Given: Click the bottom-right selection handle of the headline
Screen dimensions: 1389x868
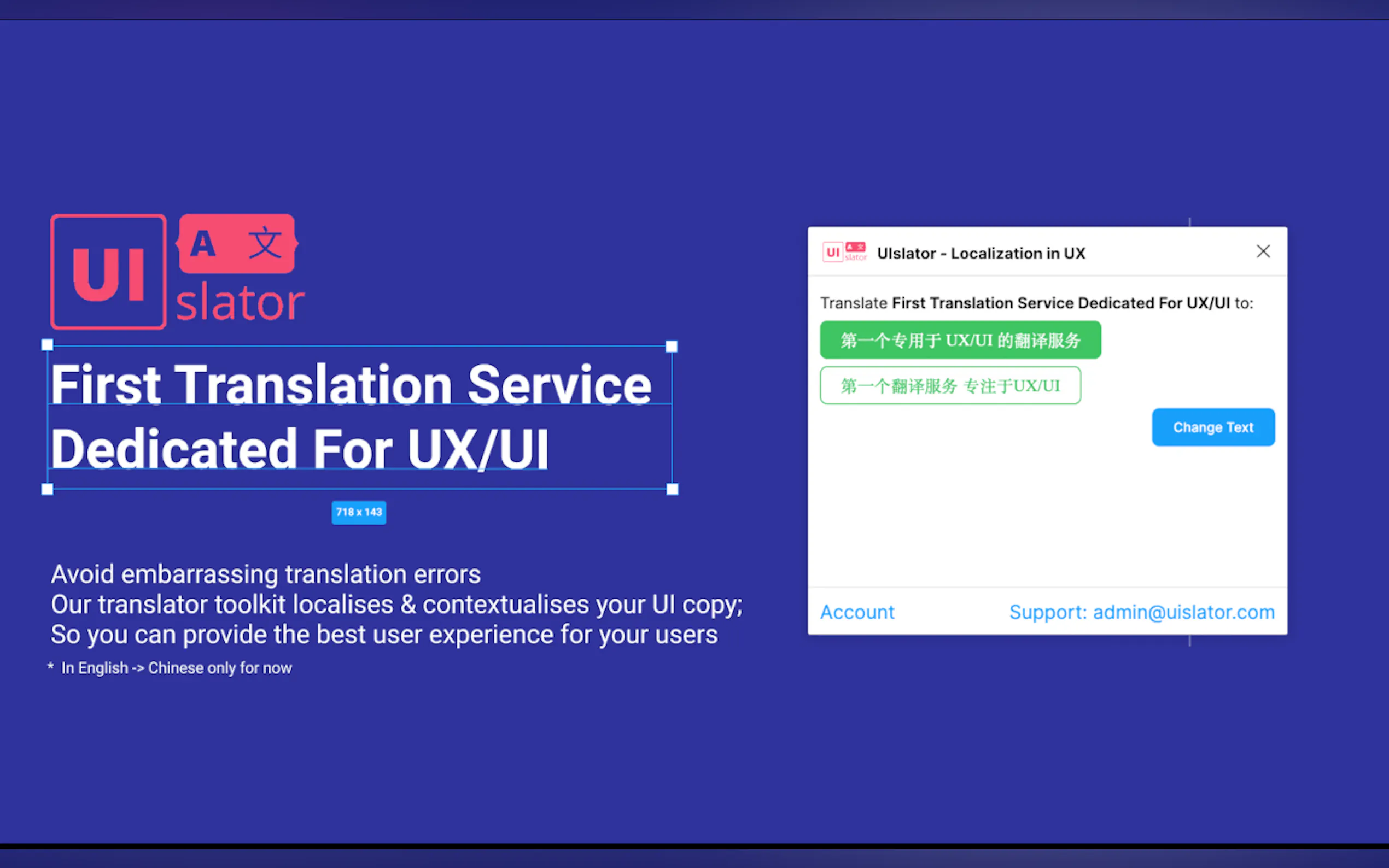Looking at the screenshot, I should 672,489.
